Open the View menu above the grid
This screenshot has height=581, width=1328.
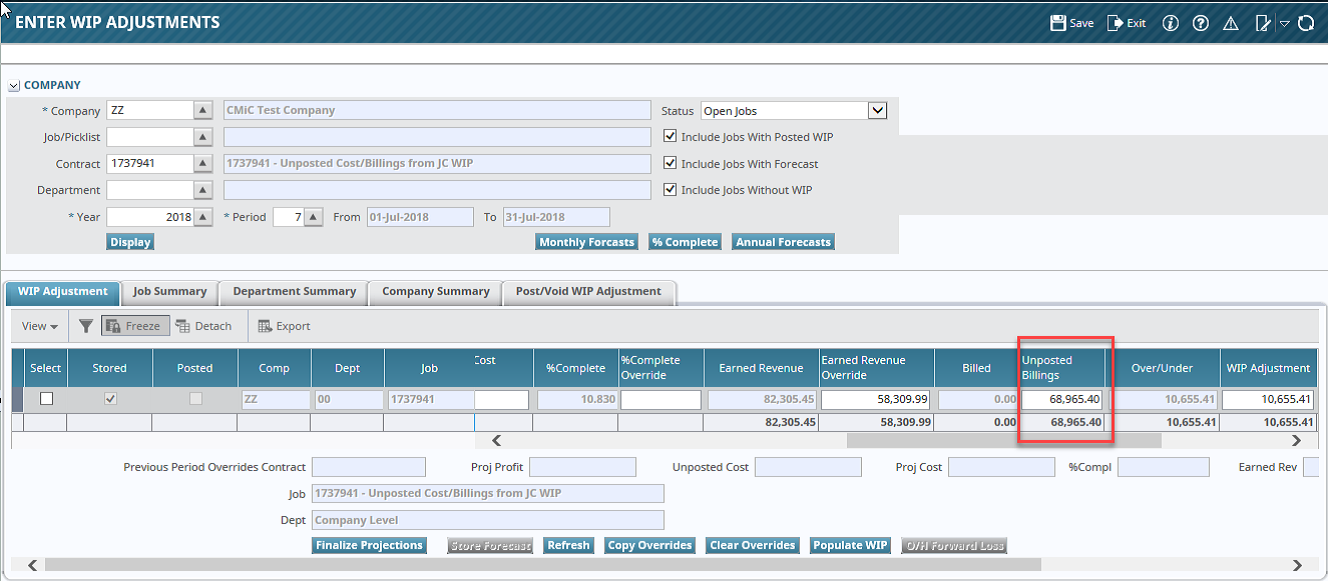(37, 325)
